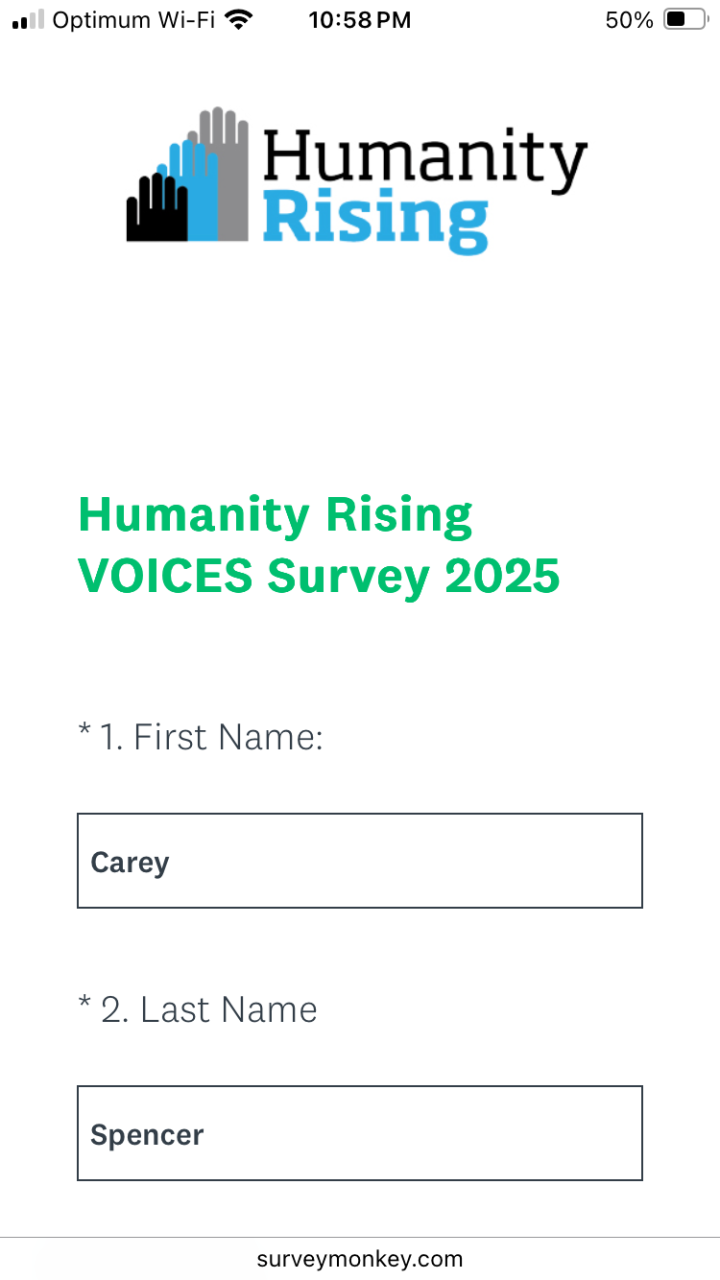720x1280 pixels.
Task: Focus the First Name field containing Carey
Action: (360, 861)
